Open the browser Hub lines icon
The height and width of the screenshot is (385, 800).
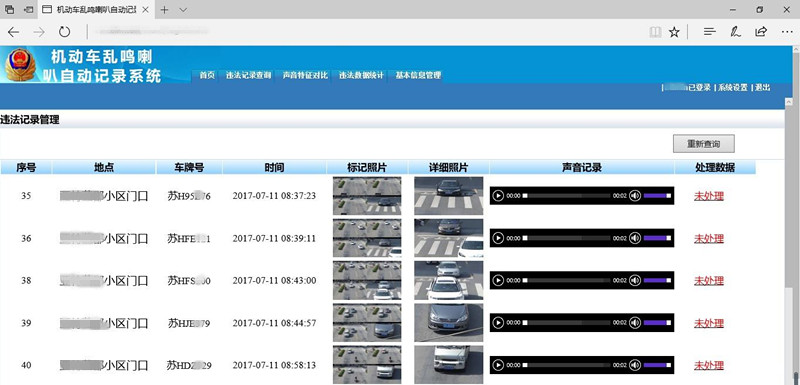pyautogui.click(x=709, y=32)
